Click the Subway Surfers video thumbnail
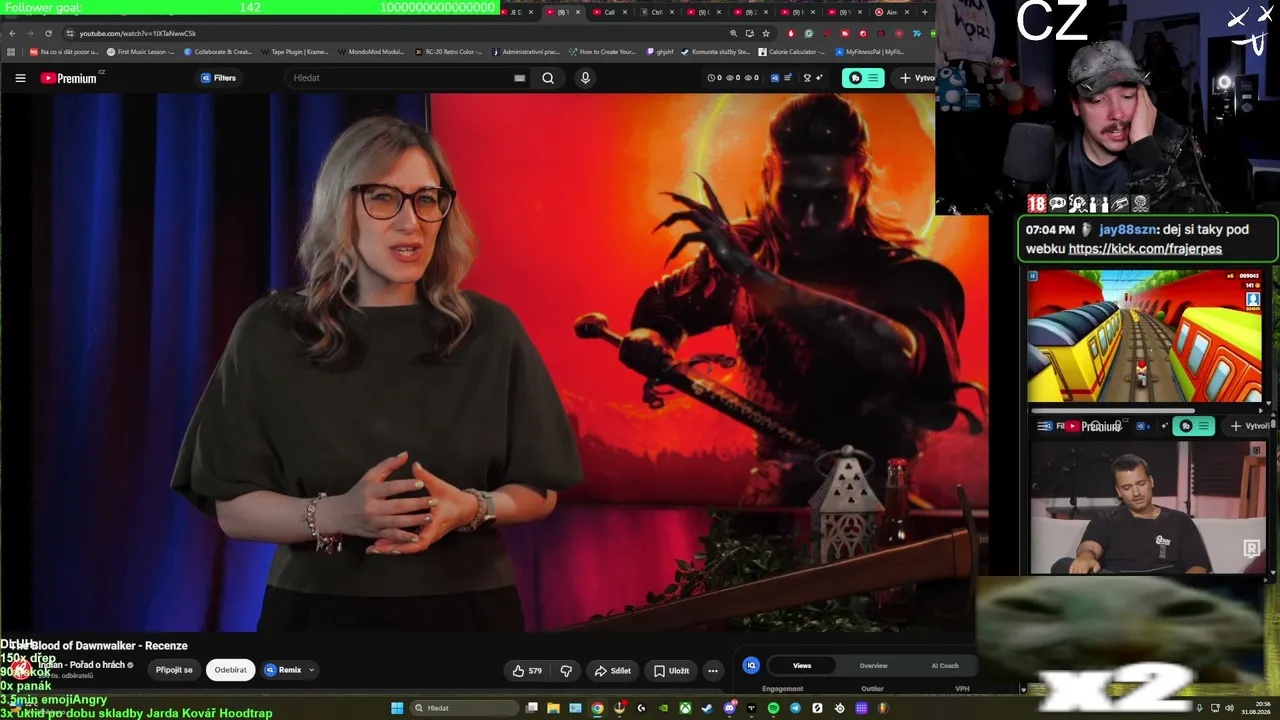The height and width of the screenshot is (720, 1280). pyautogui.click(x=1144, y=337)
